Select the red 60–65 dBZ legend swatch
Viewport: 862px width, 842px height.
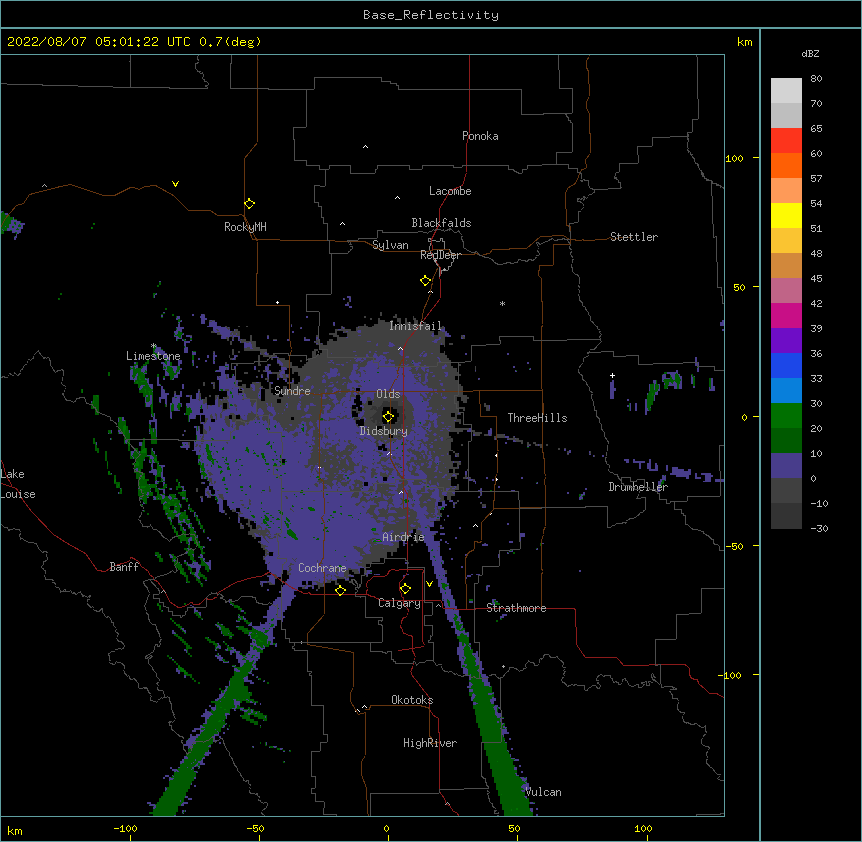[x=786, y=141]
